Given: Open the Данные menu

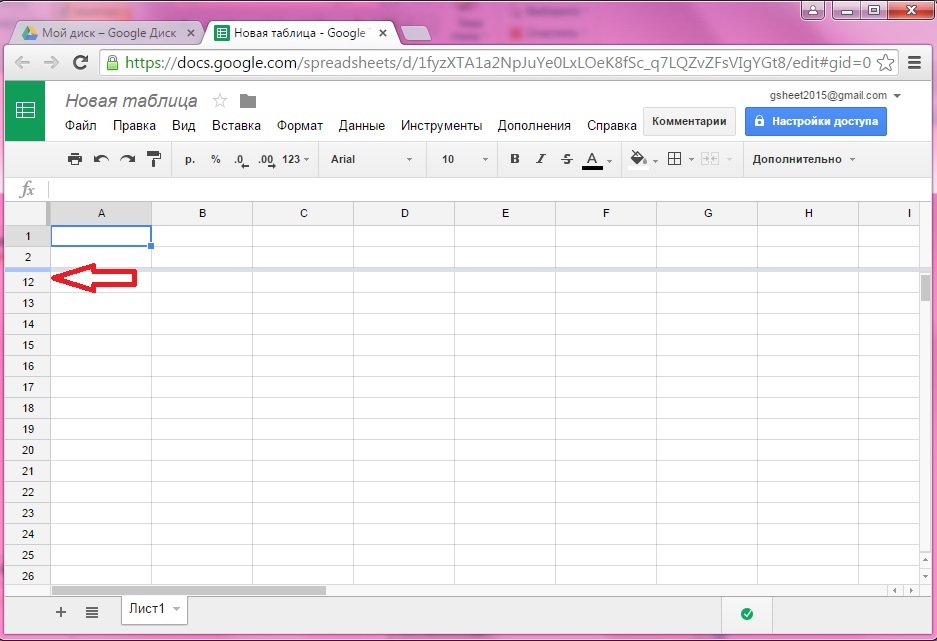Looking at the screenshot, I should point(362,125).
